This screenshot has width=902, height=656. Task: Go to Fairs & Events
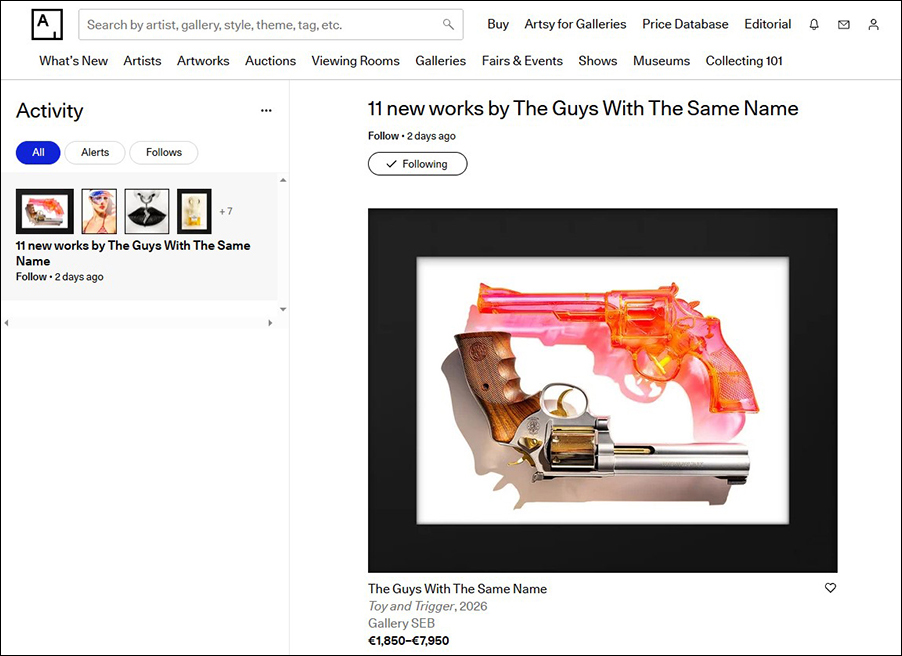[522, 61]
